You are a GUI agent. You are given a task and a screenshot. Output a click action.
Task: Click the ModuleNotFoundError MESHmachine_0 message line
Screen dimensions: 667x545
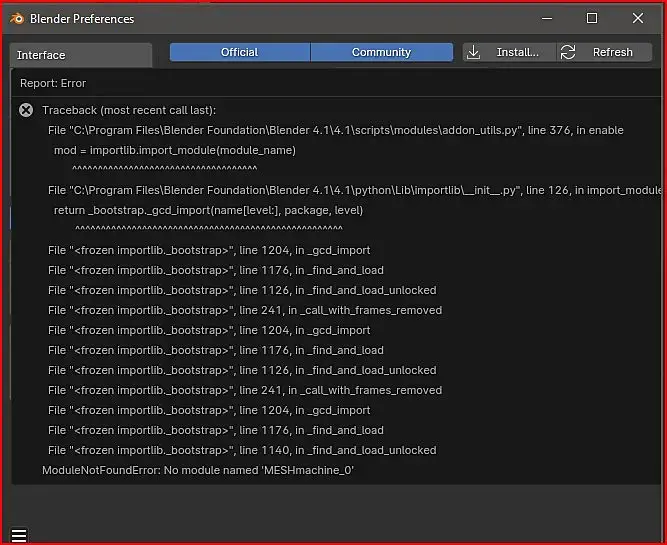coord(198,470)
